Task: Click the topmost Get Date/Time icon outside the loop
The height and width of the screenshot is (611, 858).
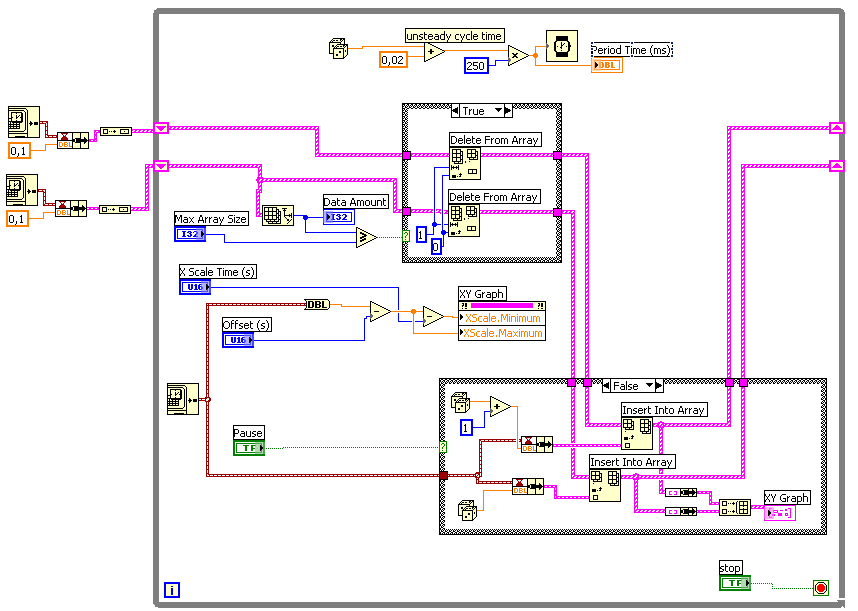Action: [x=24, y=121]
